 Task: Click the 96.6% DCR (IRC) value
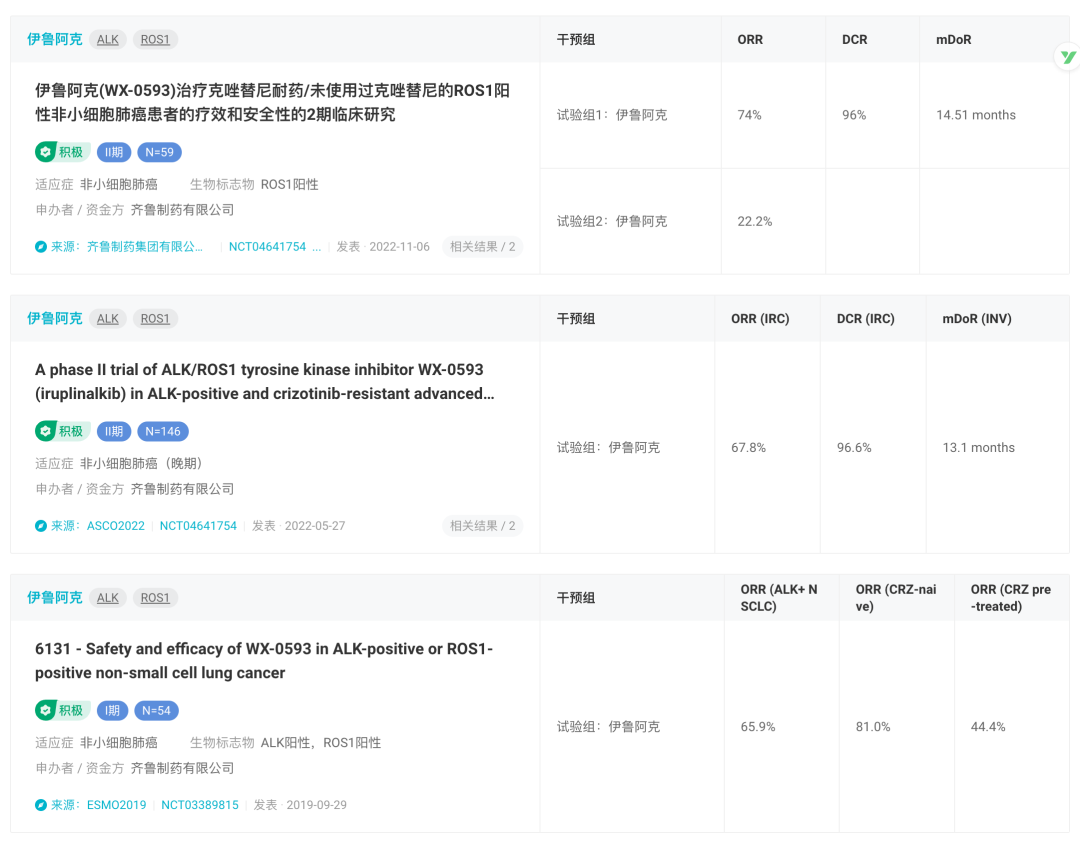[854, 448]
